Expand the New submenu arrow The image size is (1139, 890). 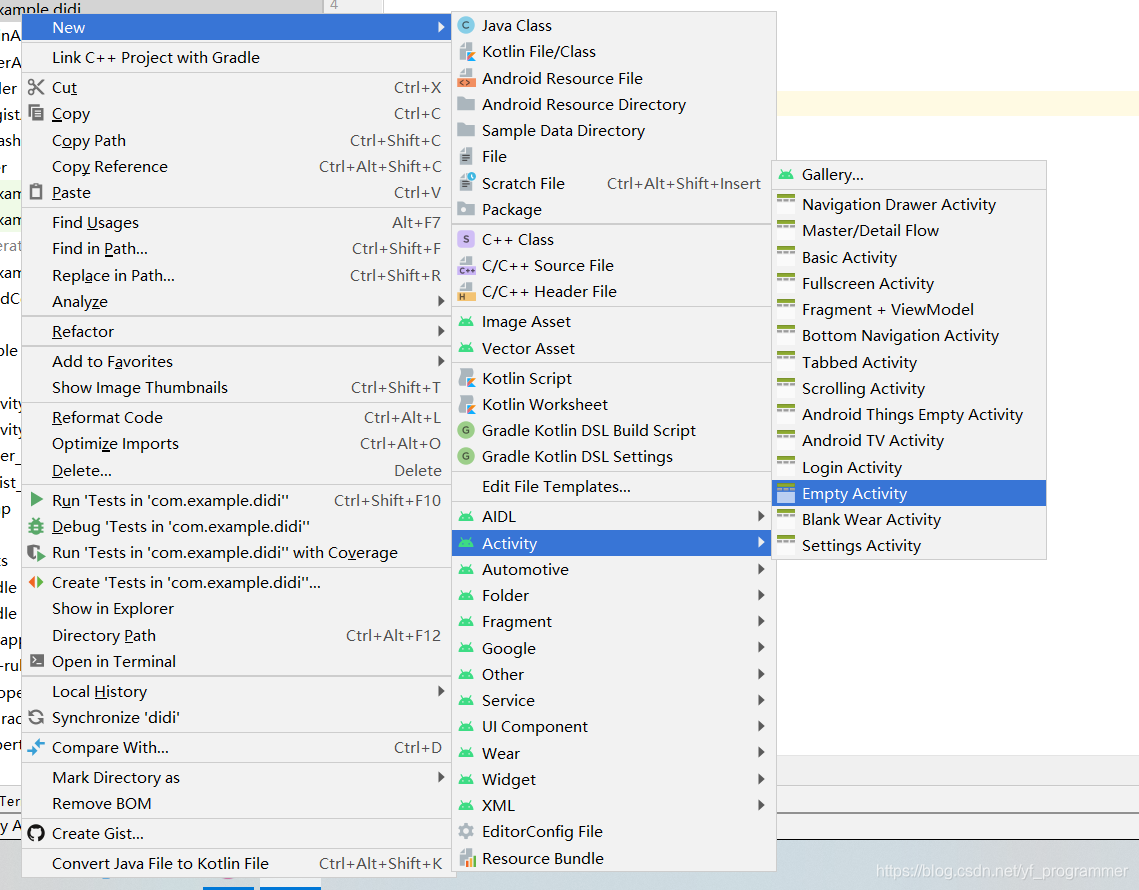tap(440, 27)
